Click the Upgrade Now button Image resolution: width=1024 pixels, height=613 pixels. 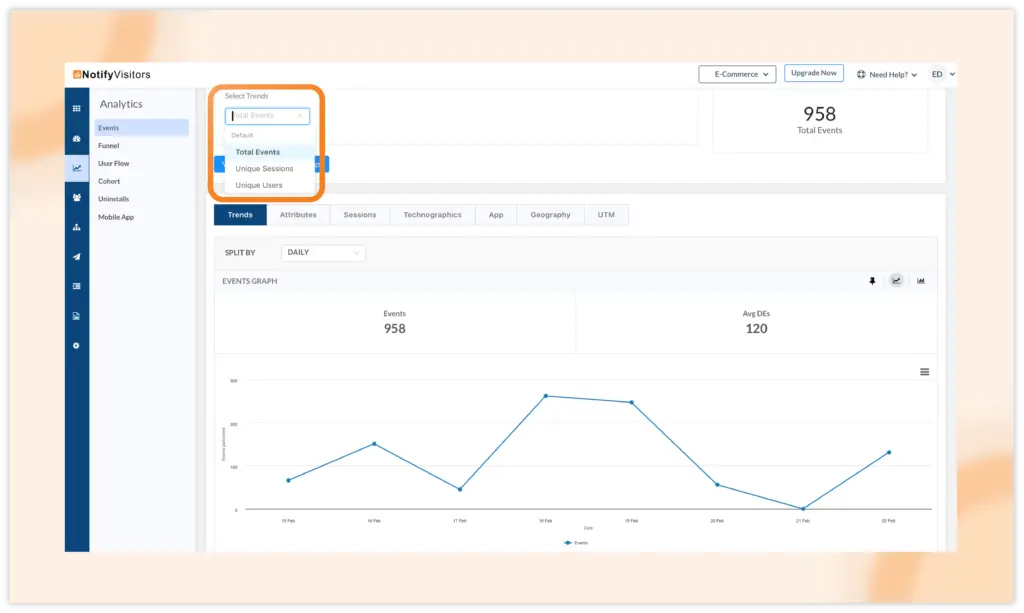(813, 73)
